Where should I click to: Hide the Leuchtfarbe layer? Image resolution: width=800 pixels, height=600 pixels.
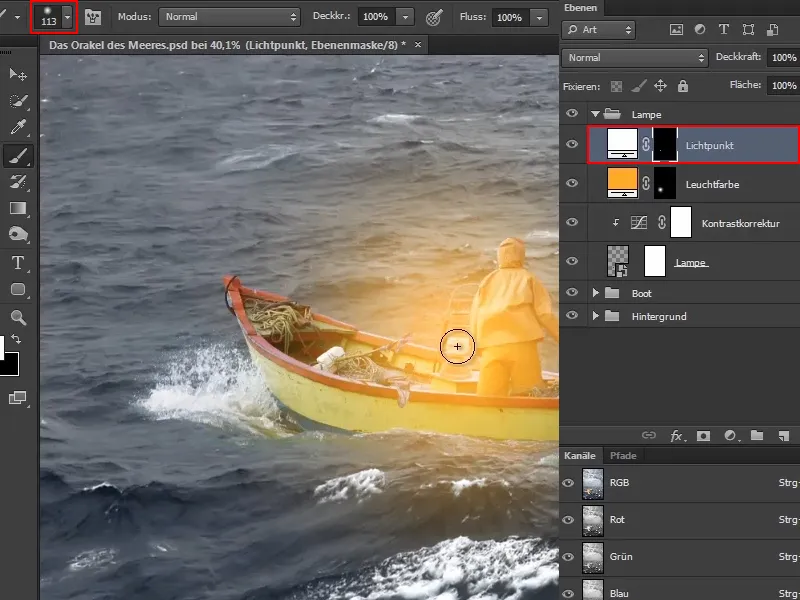click(x=572, y=183)
